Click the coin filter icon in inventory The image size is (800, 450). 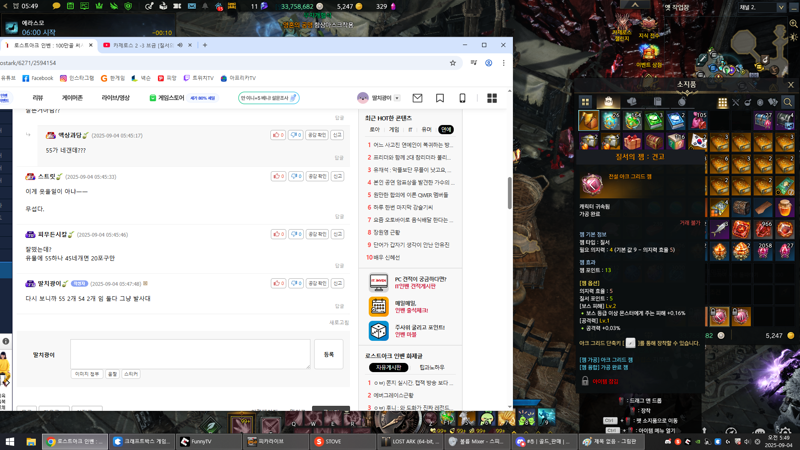point(760,103)
